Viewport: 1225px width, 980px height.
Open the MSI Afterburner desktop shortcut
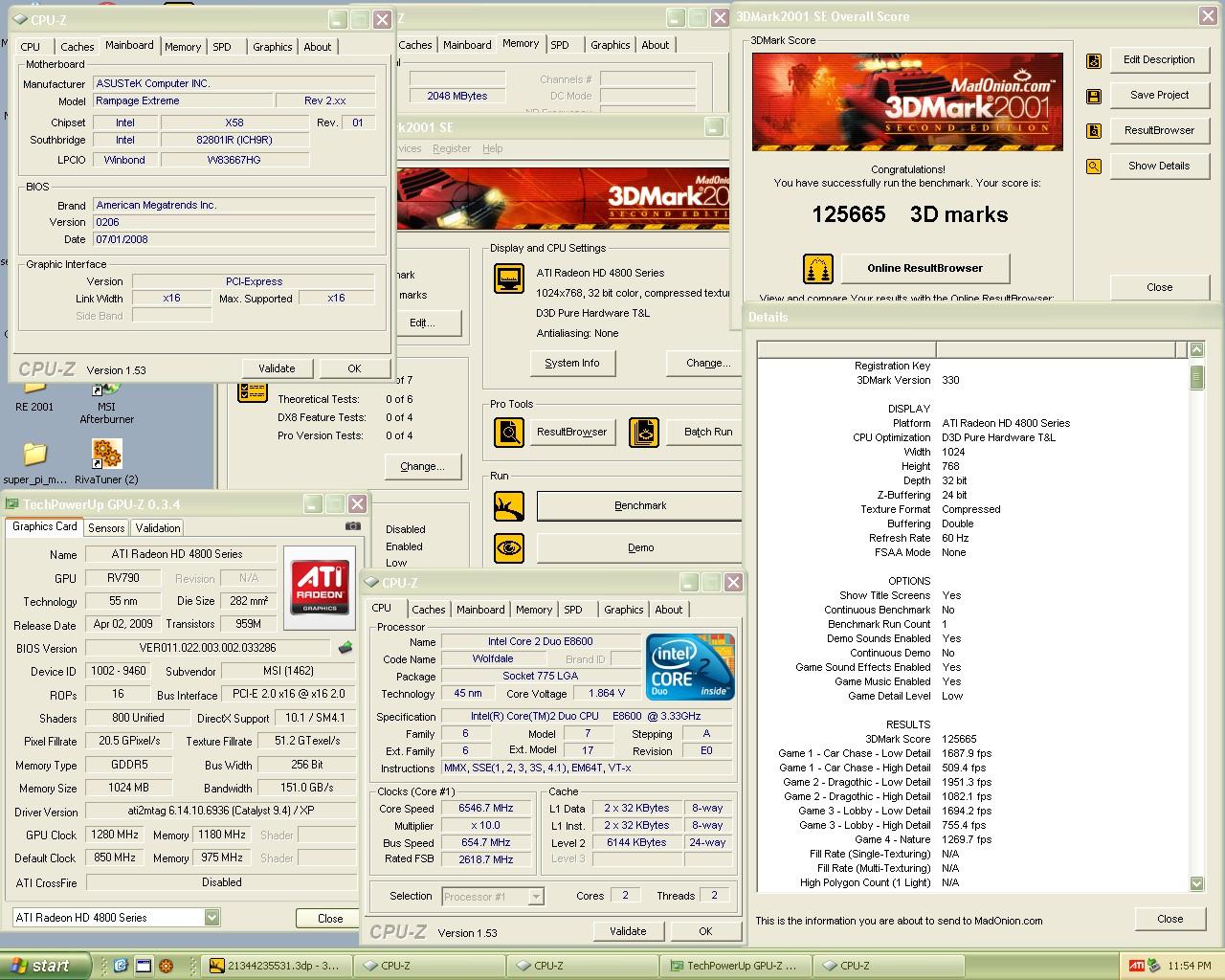(106, 400)
